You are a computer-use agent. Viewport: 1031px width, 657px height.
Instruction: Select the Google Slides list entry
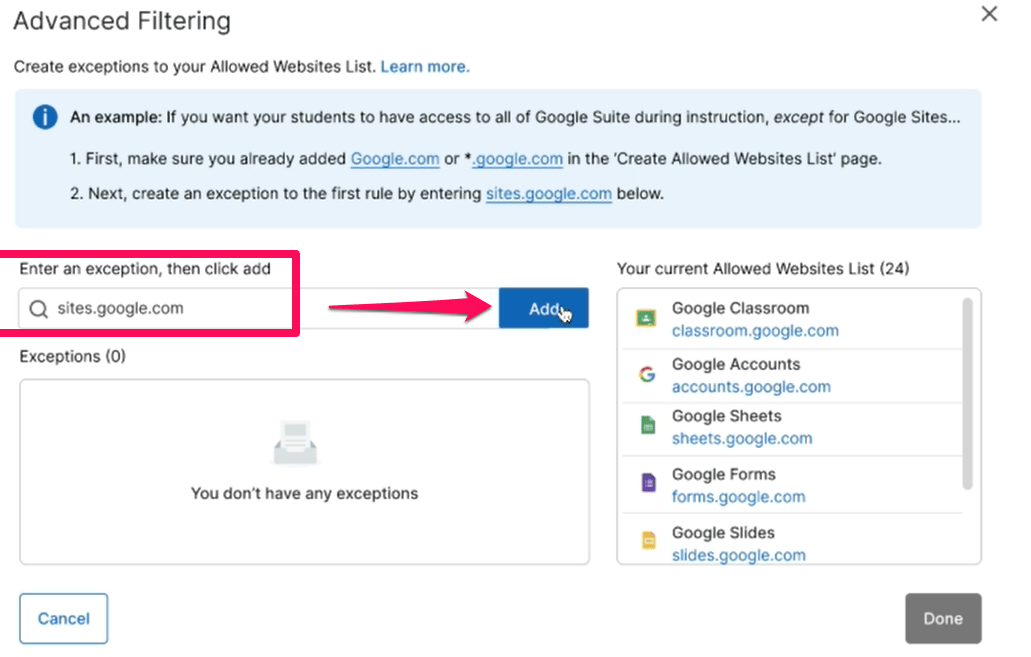pyautogui.click(x=792, y=539)
